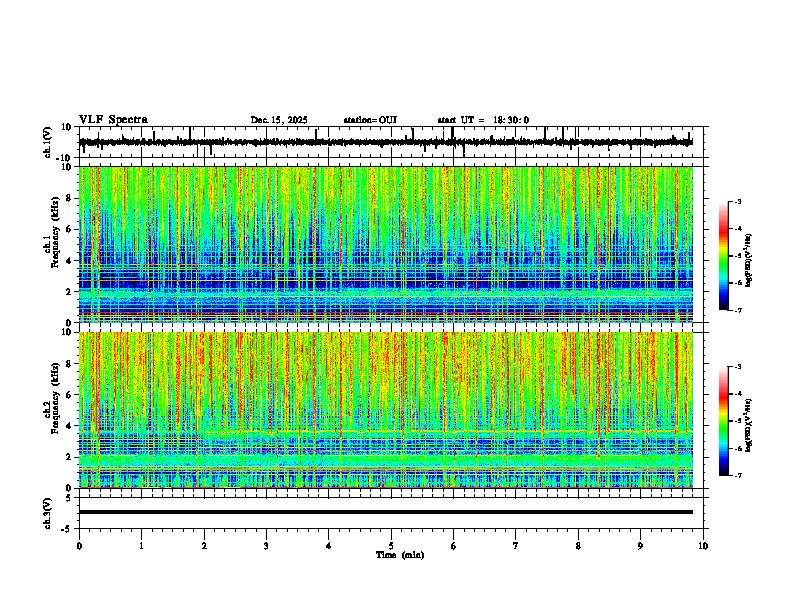Click time axis tick label '1'

coord(141,546)
